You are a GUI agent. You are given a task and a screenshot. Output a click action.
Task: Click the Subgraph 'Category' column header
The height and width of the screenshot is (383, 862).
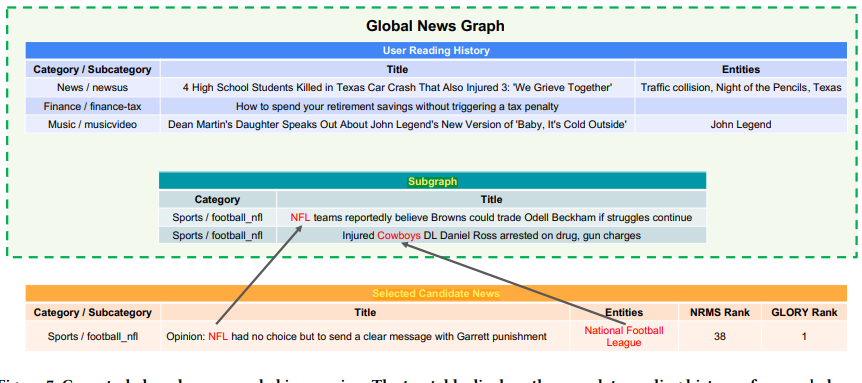(217, 199)
